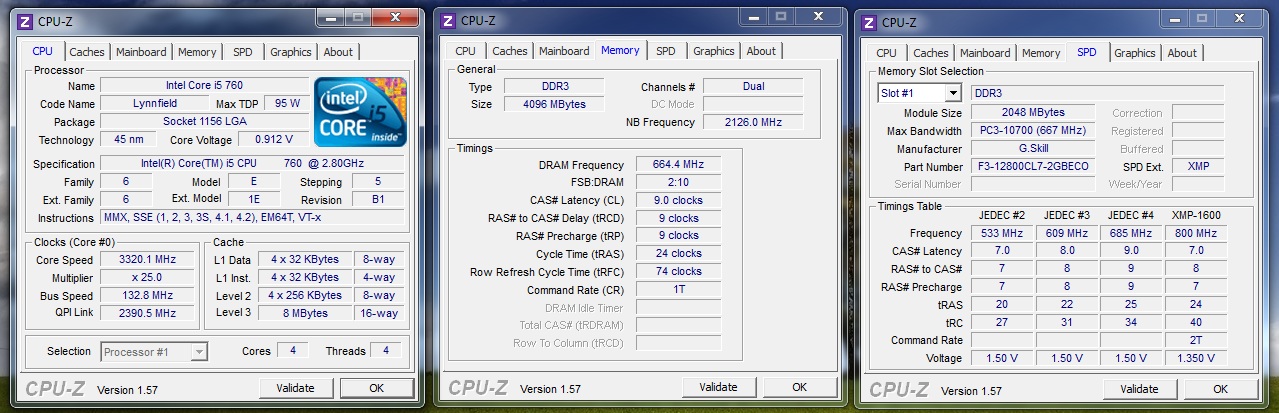Click the SPD Ext. value XMP
Image resolution: width=1279 pixels, height=413 pixels.
pos(1198,166)
